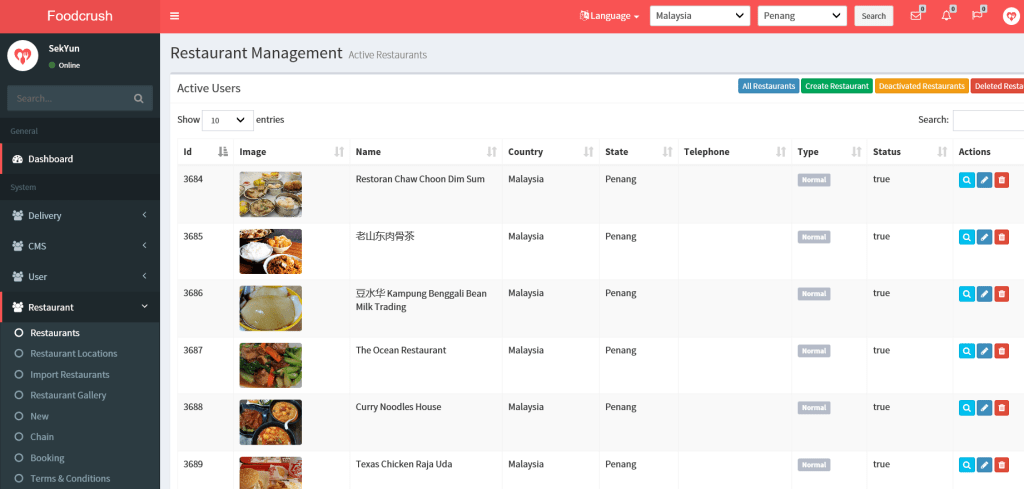The height and width of the screenshot is (489, 1024).
Task: Delete restaurant 3686 with trash icon
Action: tap(1001, 294)
